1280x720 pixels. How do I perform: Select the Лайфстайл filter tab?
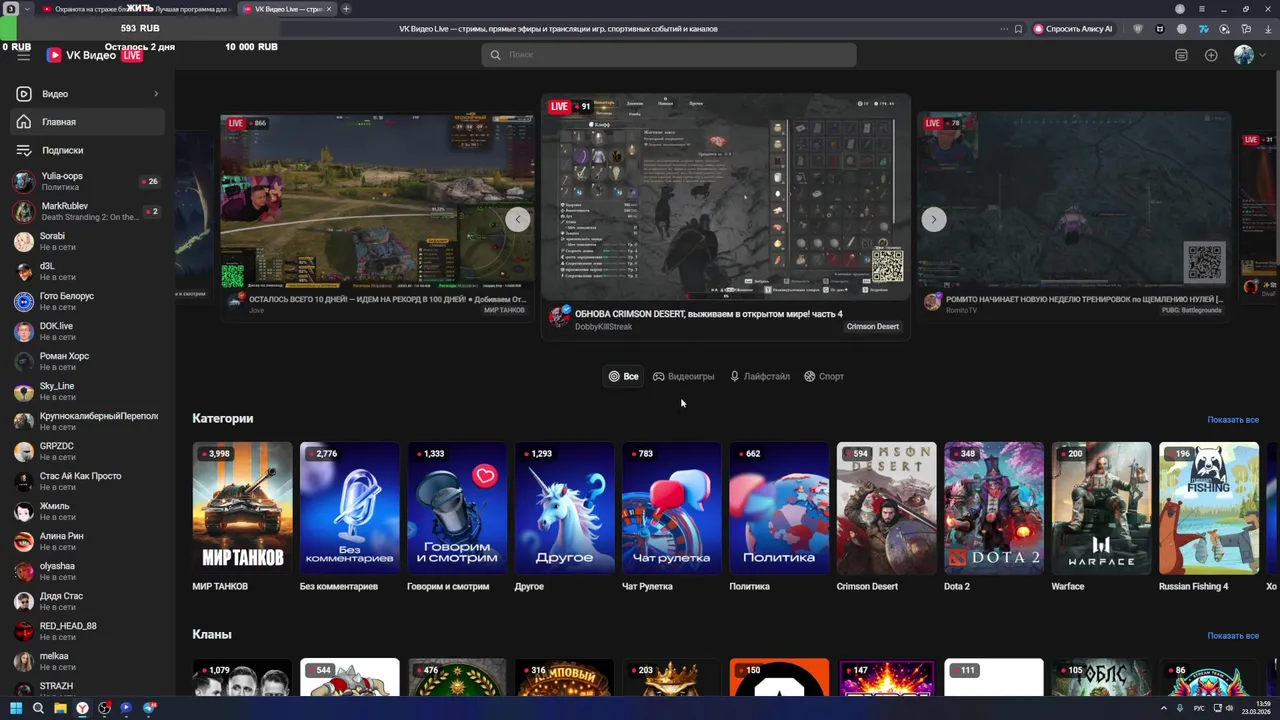click(x=760, y=377)
